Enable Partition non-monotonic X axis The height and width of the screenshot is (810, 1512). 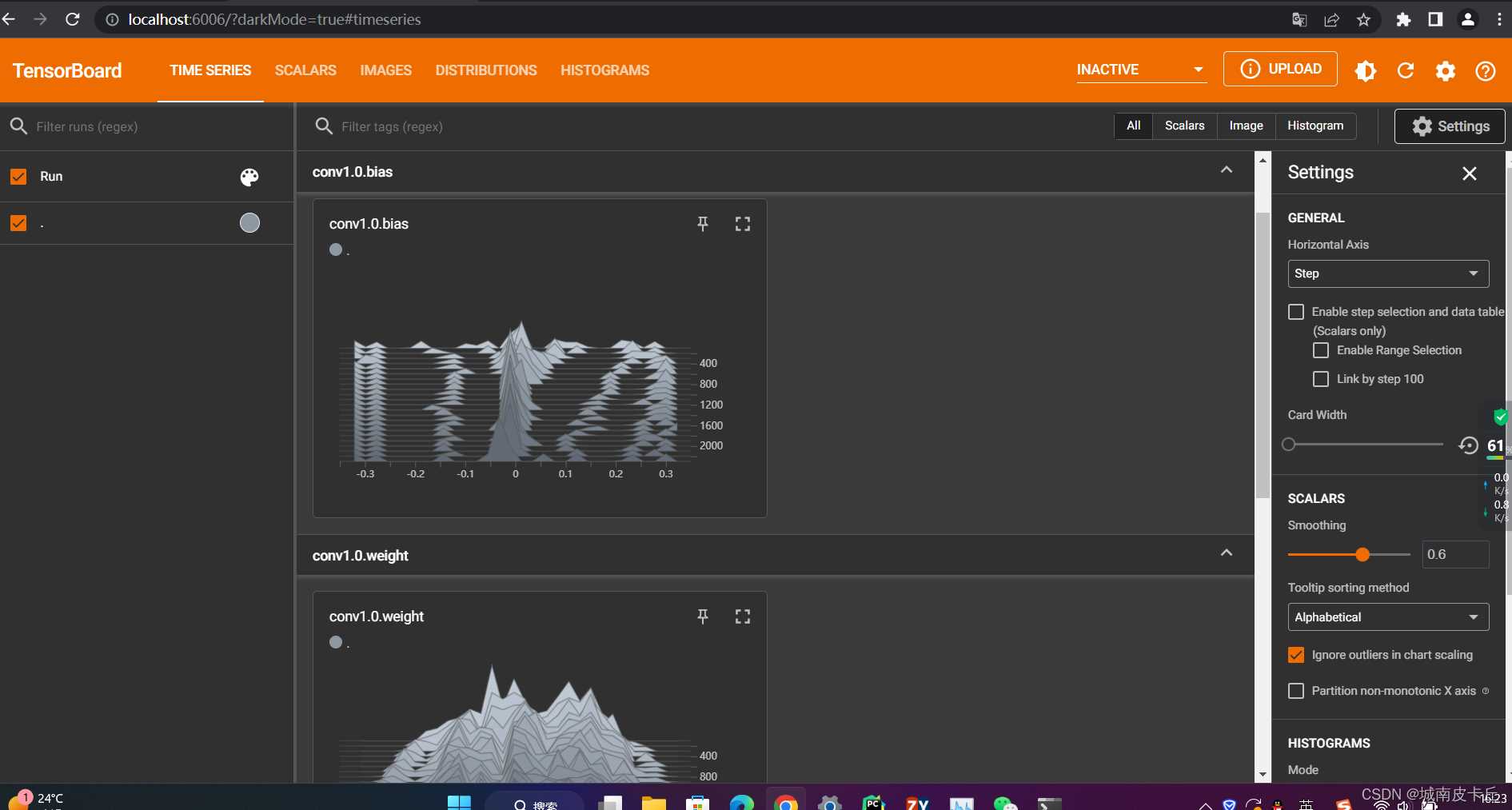coord(1296,691)
